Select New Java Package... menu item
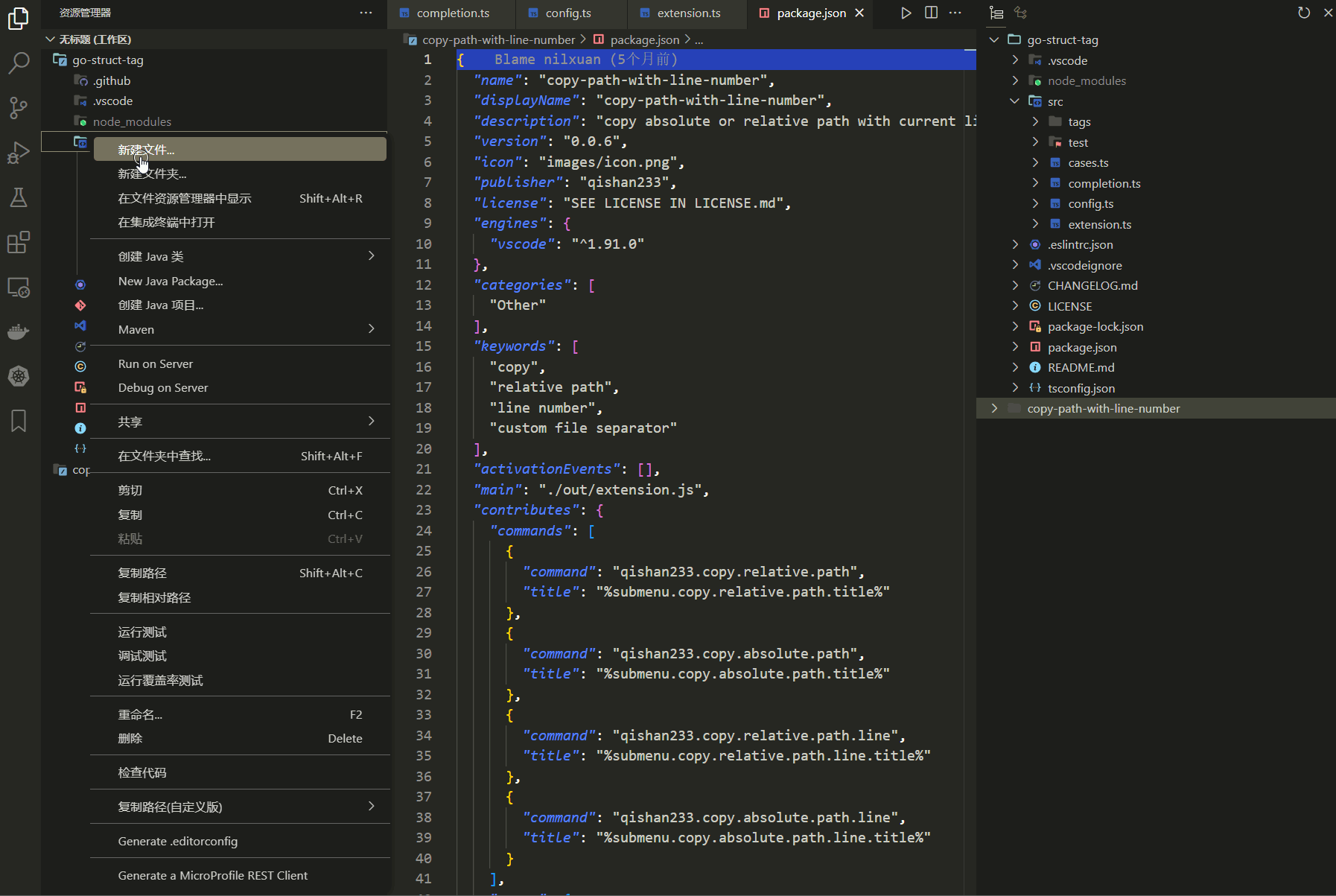Image resolution: width=1336 pixels, height=896 pixels. point(240,281)
